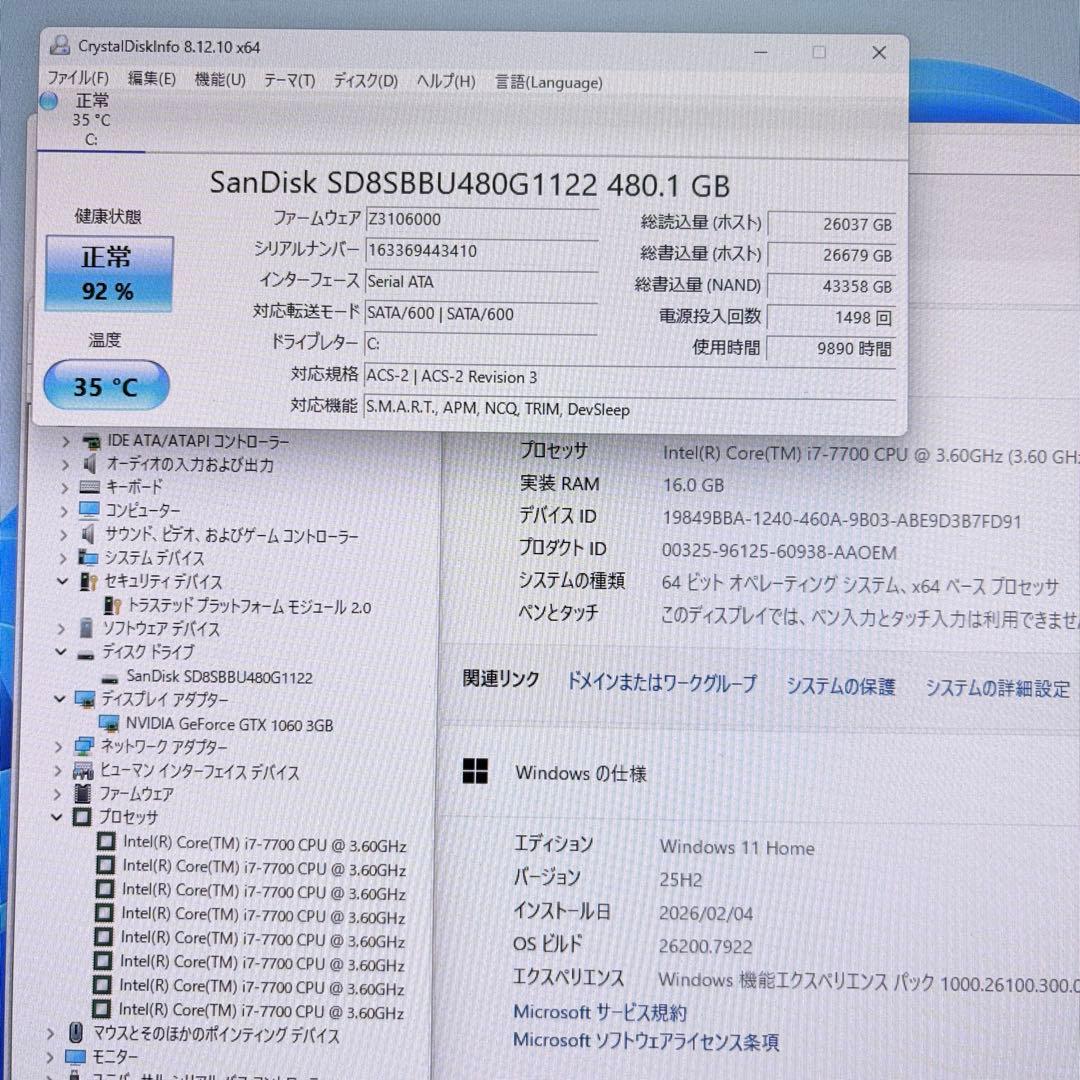Viewport: 1080px width, 1080px height.
Task: Click the IDE ATA/ATAPI controller icon
Action: (x=91, y=441)
